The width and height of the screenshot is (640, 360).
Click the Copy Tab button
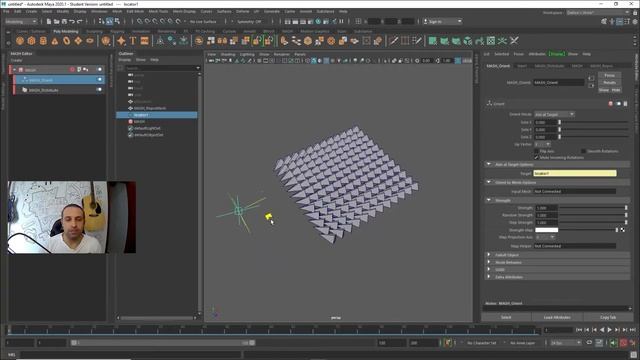tap(608, 317)
